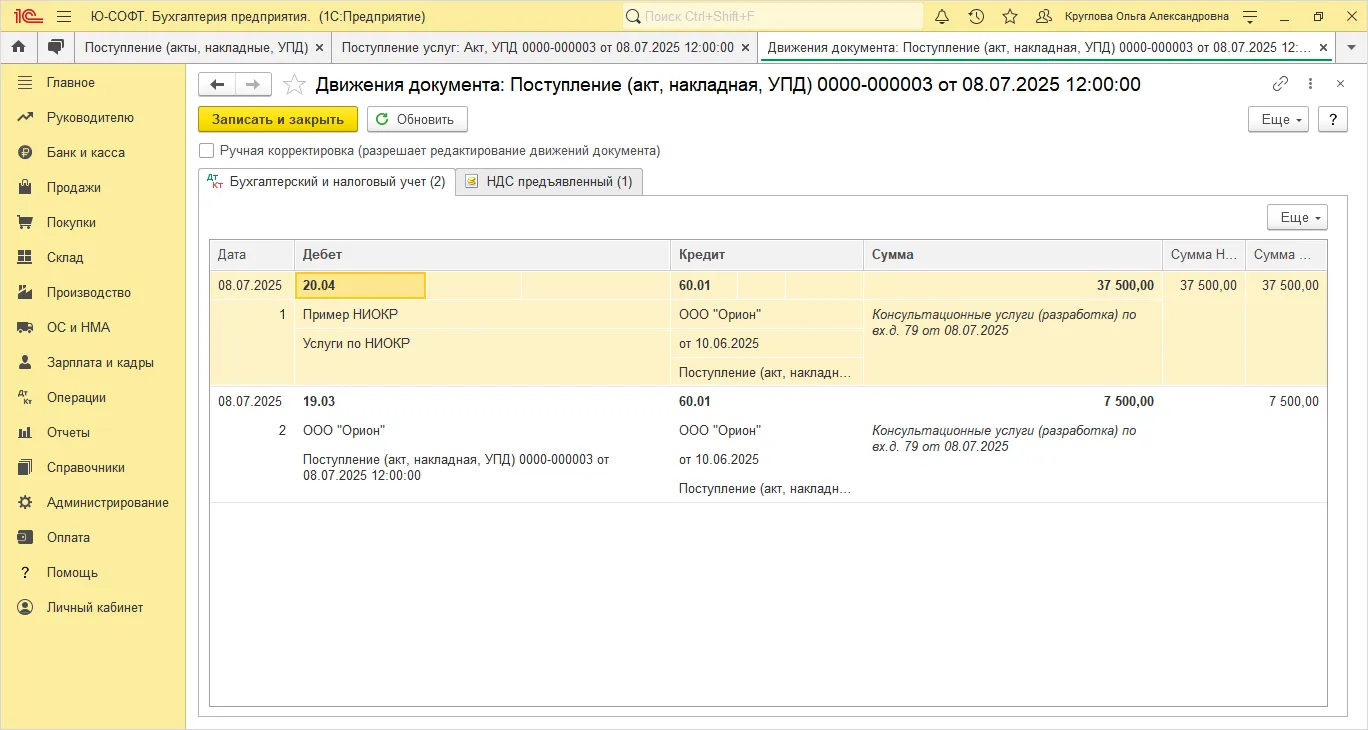
Task: Go to the home page icon
Action: [x=18, y=47]
